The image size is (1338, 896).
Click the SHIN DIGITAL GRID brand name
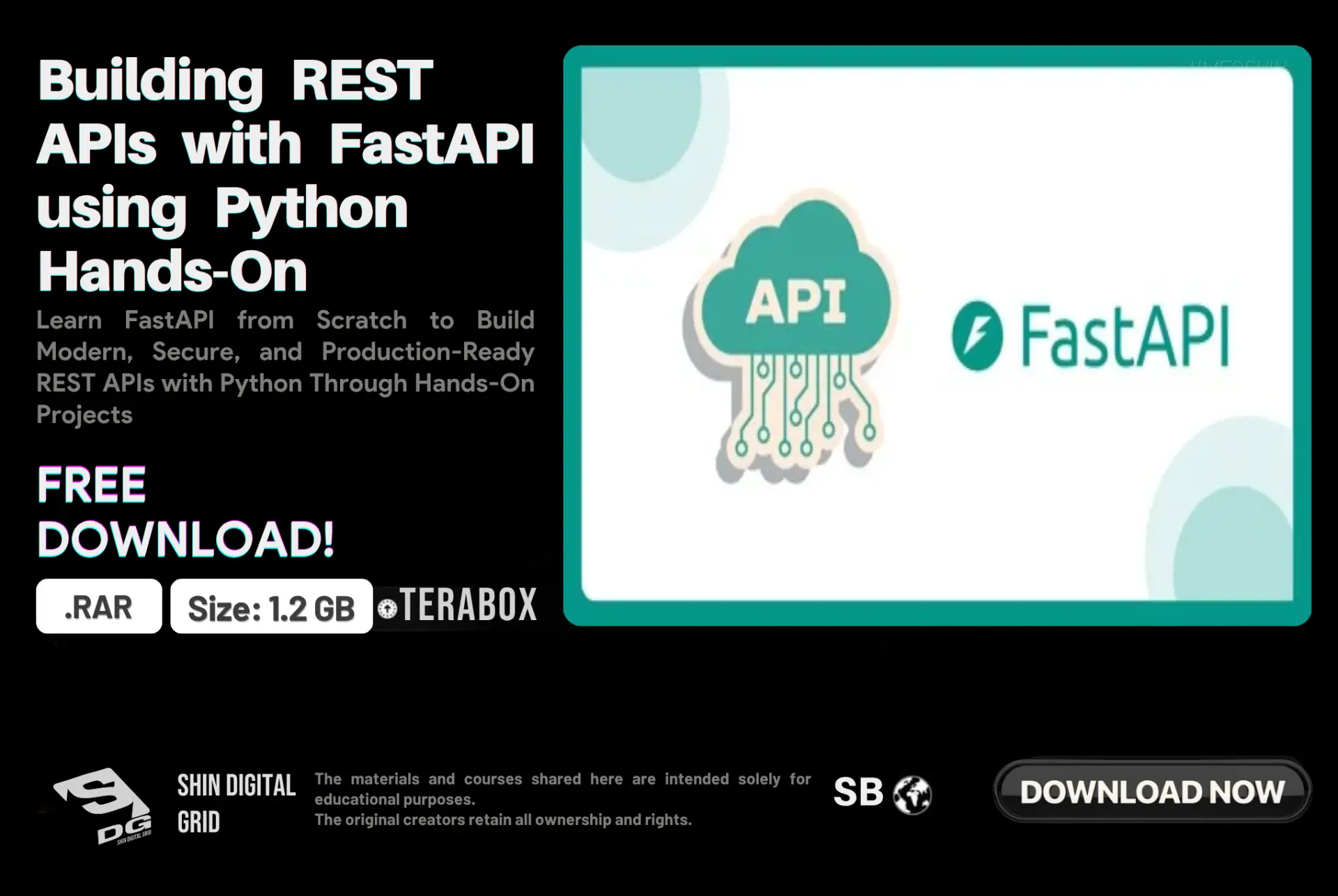pos(236,803)
